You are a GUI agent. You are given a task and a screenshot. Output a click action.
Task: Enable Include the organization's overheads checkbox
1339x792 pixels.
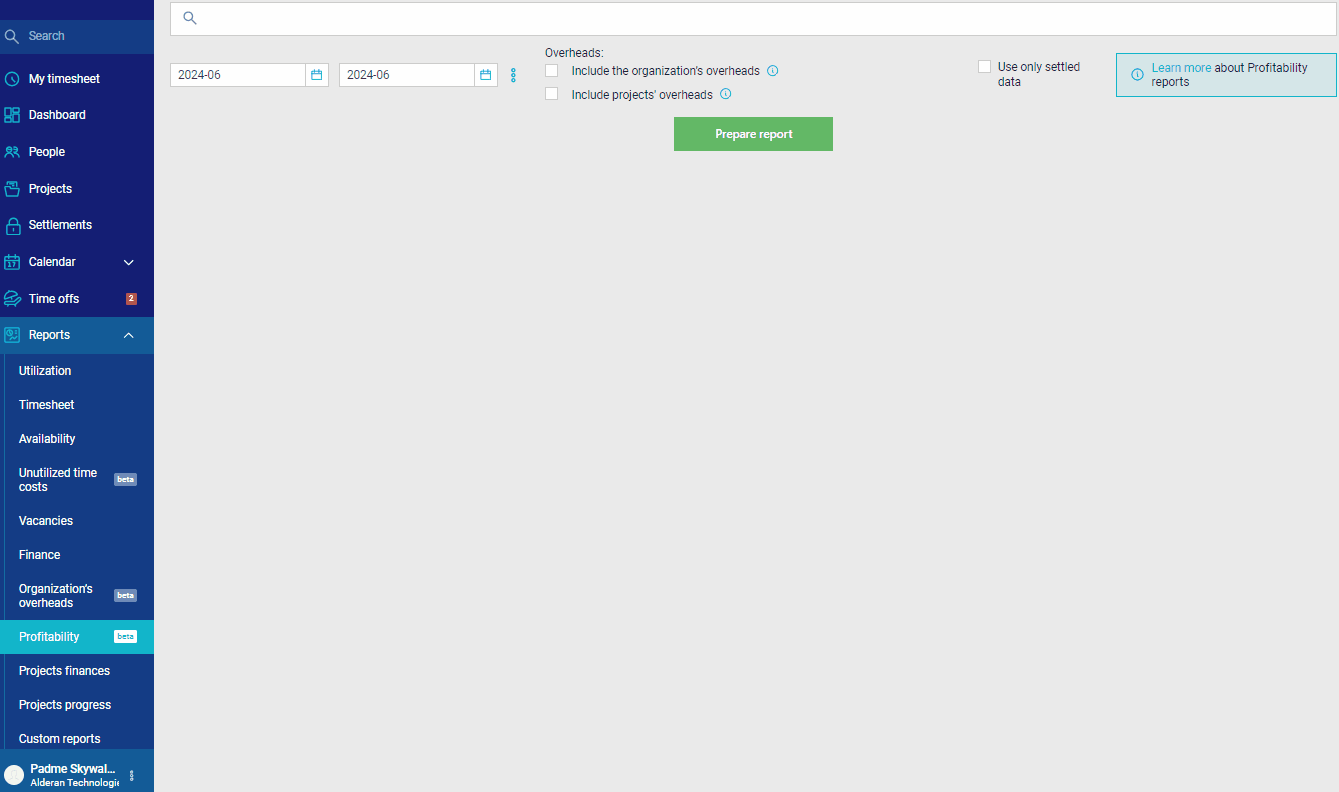[551, 70]
